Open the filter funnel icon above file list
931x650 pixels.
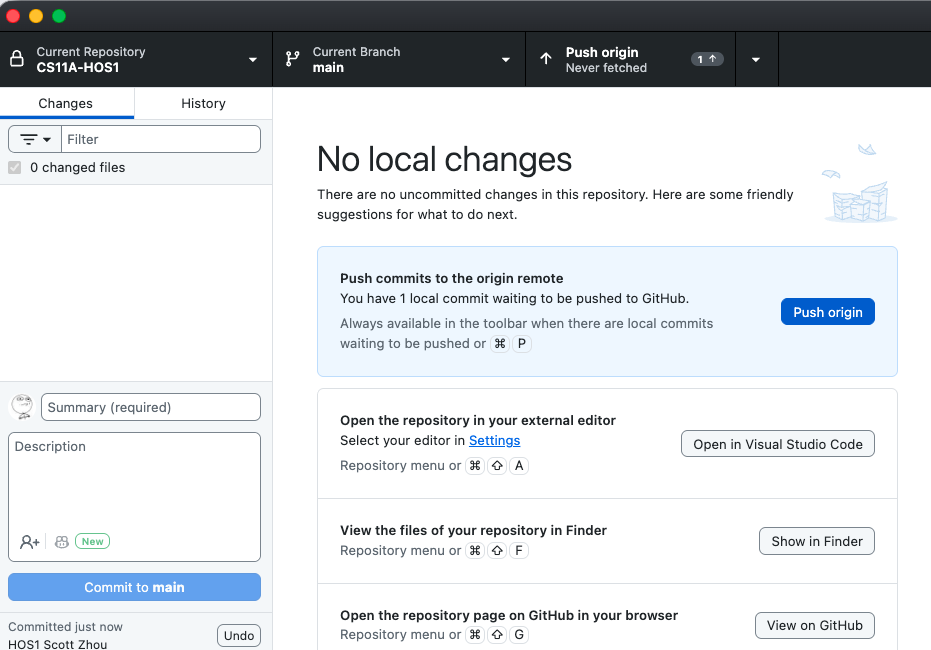[33, 138]
